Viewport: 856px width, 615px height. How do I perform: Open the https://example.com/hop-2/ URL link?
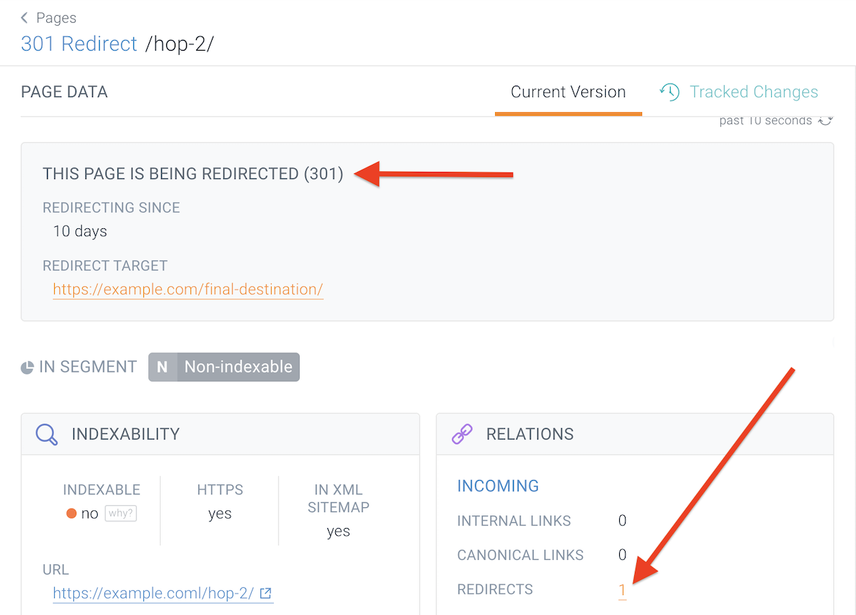click(150, 593)
